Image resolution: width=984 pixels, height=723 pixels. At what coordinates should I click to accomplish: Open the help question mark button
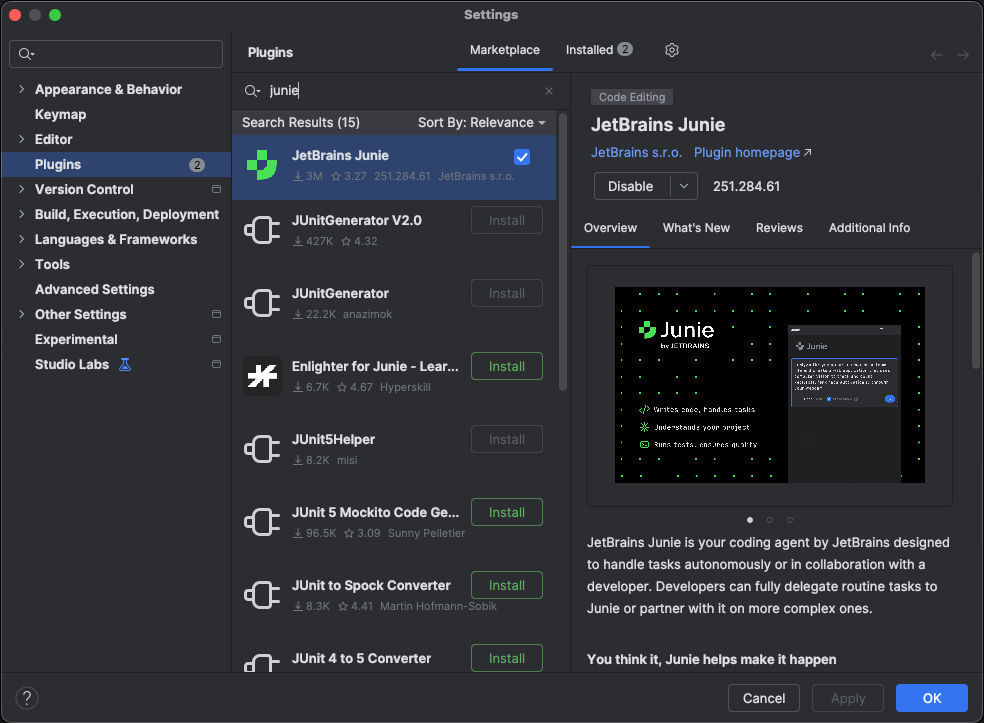27,698
